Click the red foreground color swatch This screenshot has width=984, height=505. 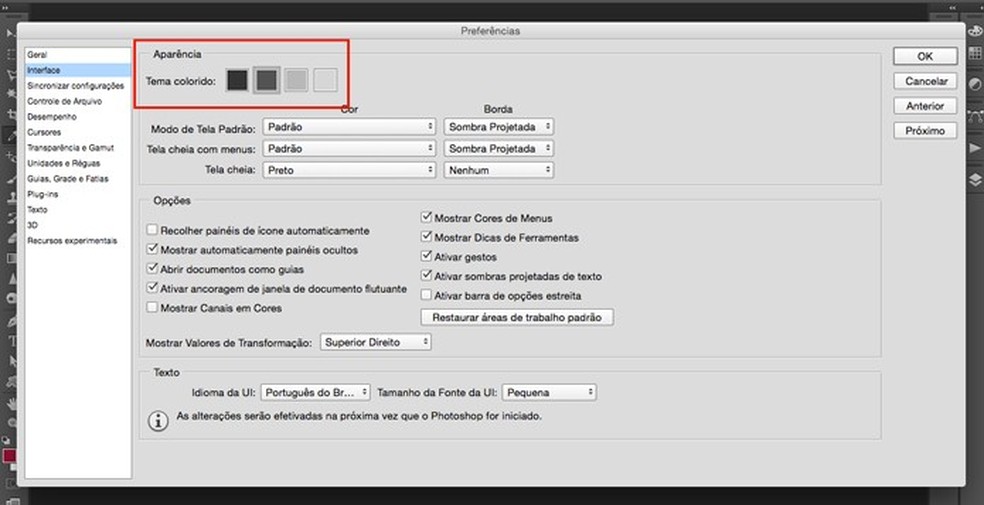click(8, 456)
